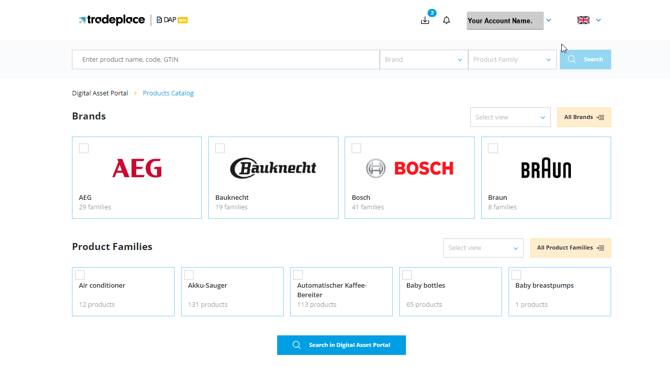Click the All Brands button

584,117
